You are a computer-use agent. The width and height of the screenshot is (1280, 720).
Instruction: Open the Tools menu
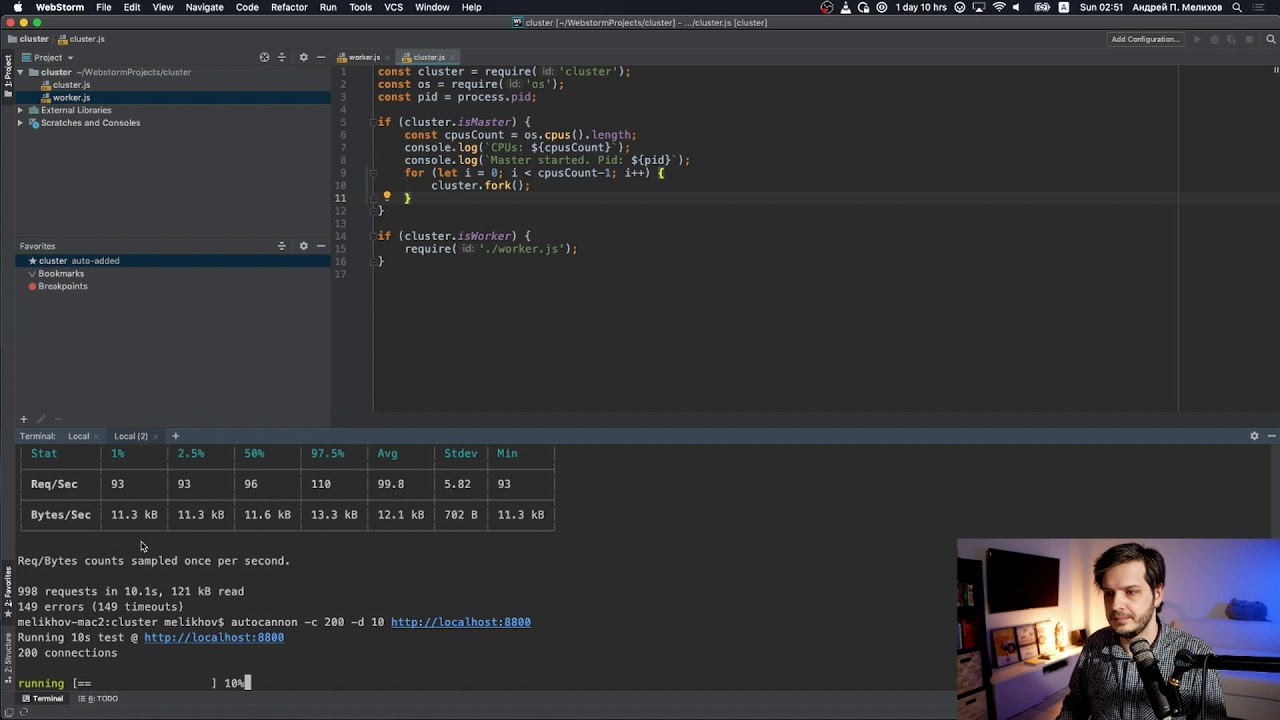click(x=361, y=7)
